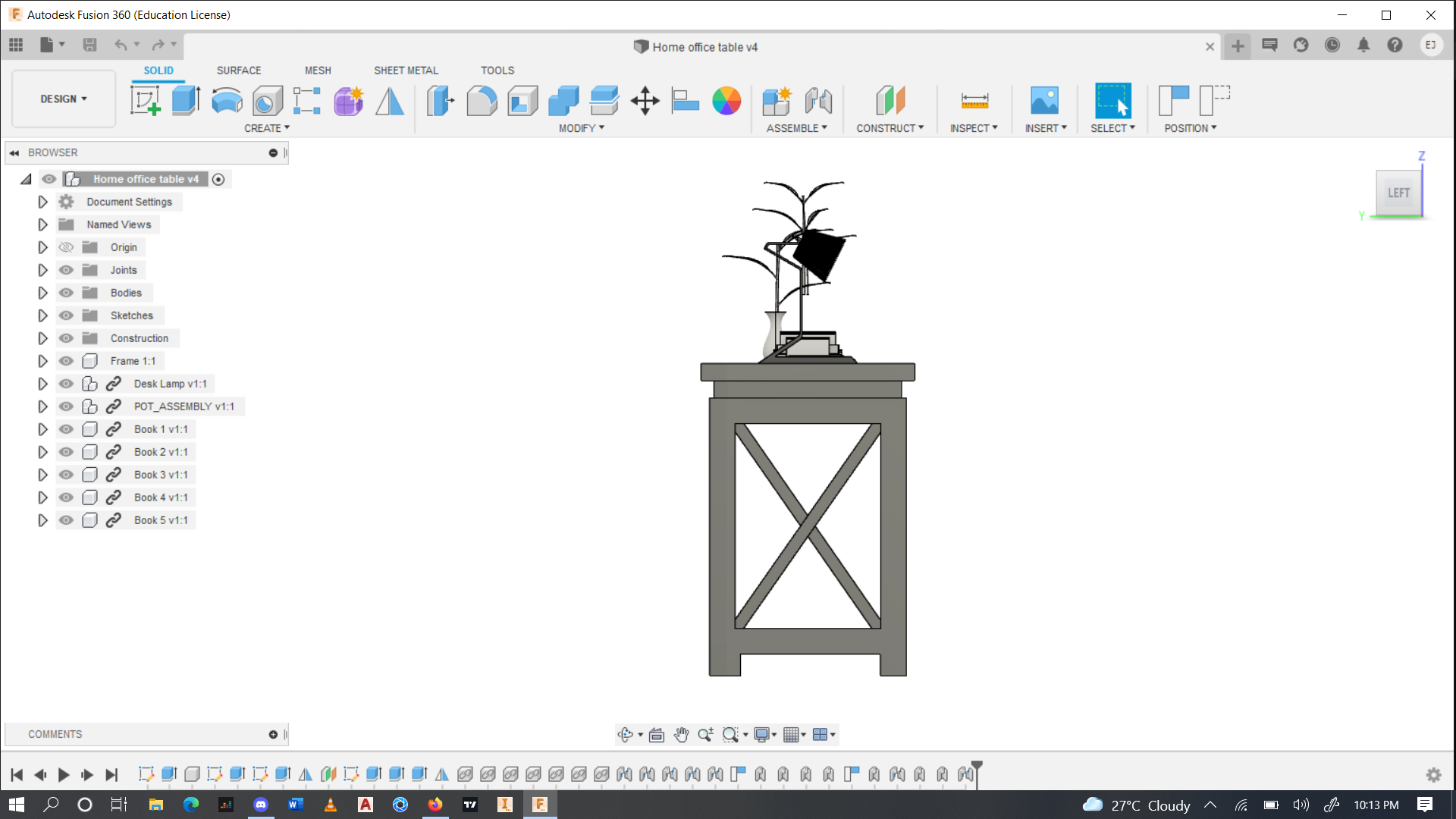The image size is (1456, 819).
Task: Select the Extrude tool icon
Action: click(x=185, y=100)
